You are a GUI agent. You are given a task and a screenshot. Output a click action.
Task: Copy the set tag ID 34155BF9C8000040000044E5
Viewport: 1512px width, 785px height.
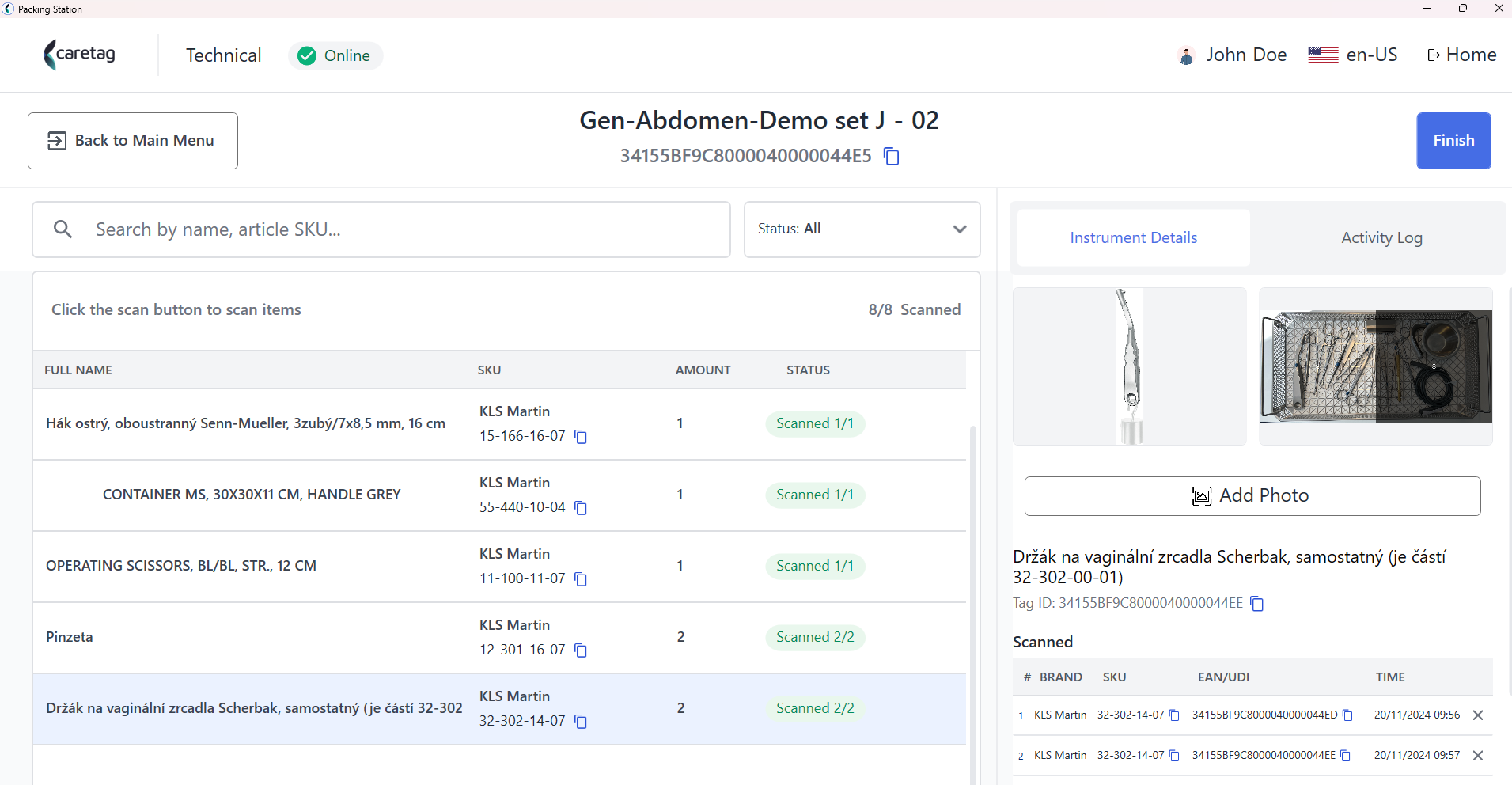tap(892, 156)
